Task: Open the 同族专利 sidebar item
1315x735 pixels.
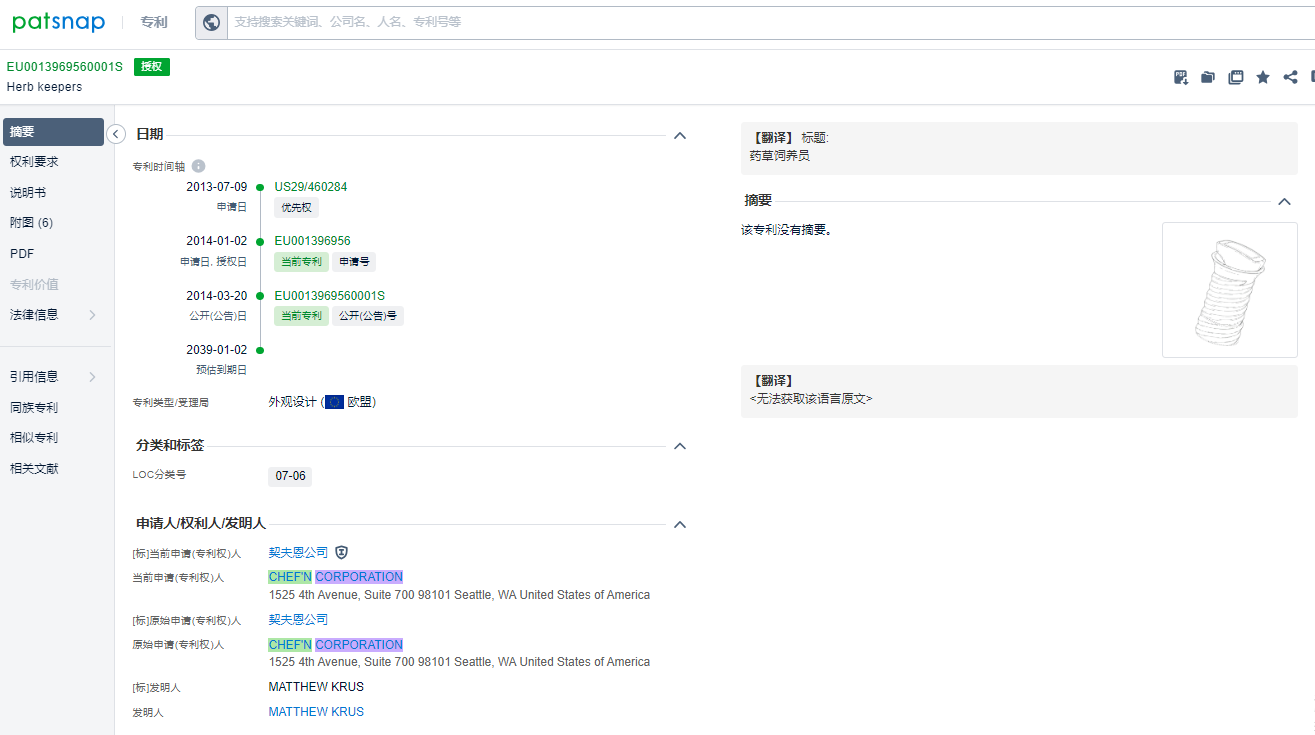Action: [35, 408]
